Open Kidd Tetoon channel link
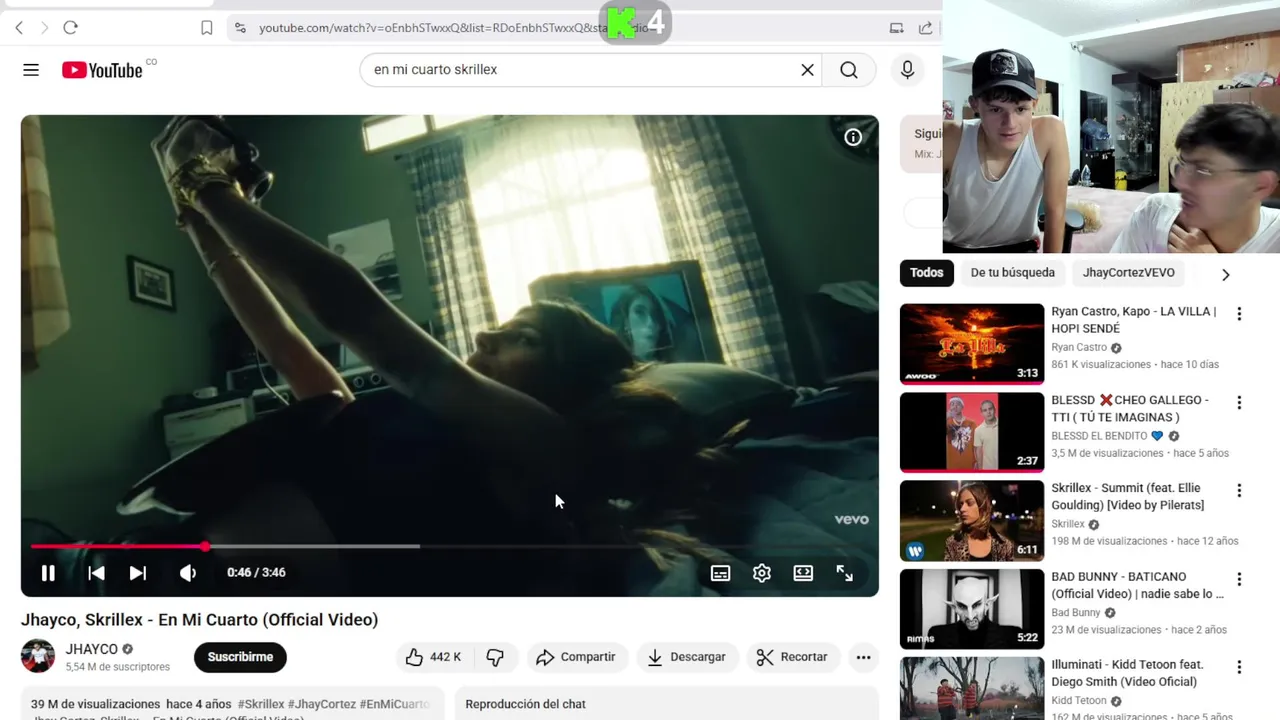The image size is (1280, 720). pos(1079,701)
